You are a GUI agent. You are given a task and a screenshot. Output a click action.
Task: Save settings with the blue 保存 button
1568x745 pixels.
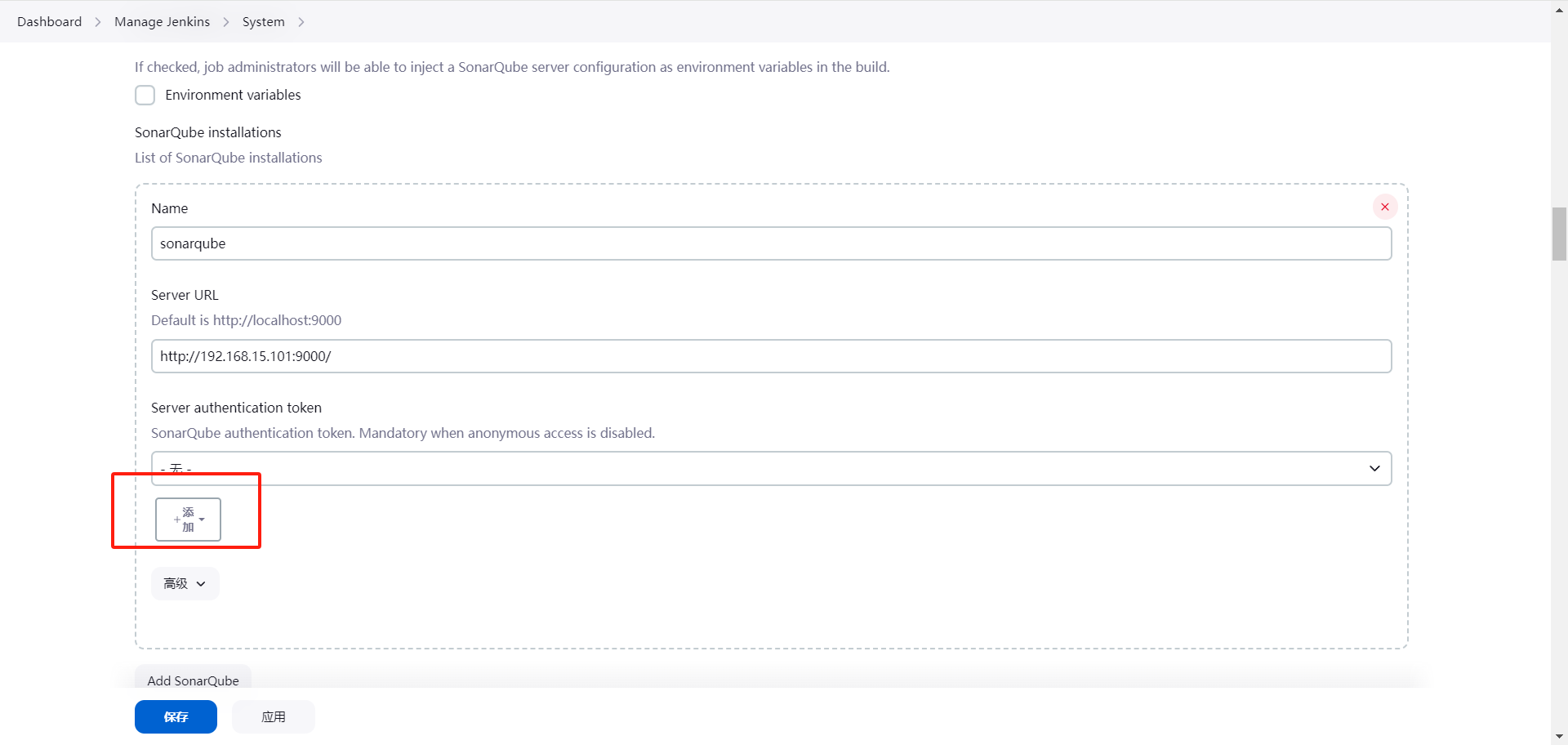click(176, 717)
